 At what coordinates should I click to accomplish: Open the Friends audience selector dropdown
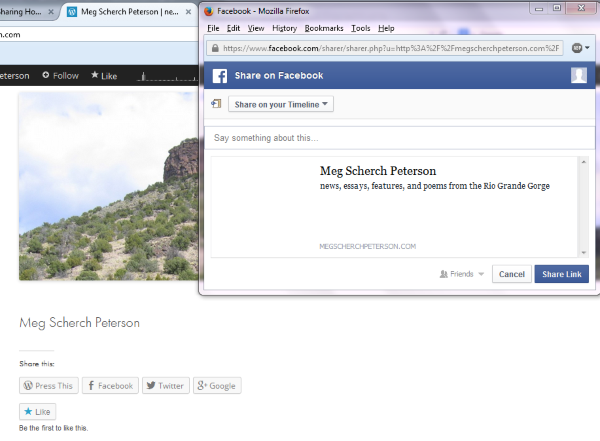pyautogui.click(x=462, y=274)
